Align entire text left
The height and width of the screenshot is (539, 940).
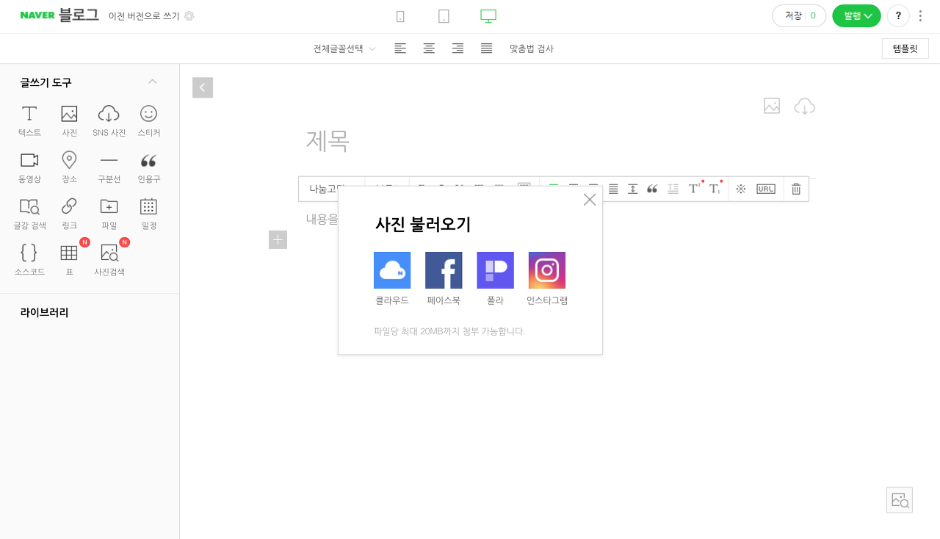pos(400,49)
